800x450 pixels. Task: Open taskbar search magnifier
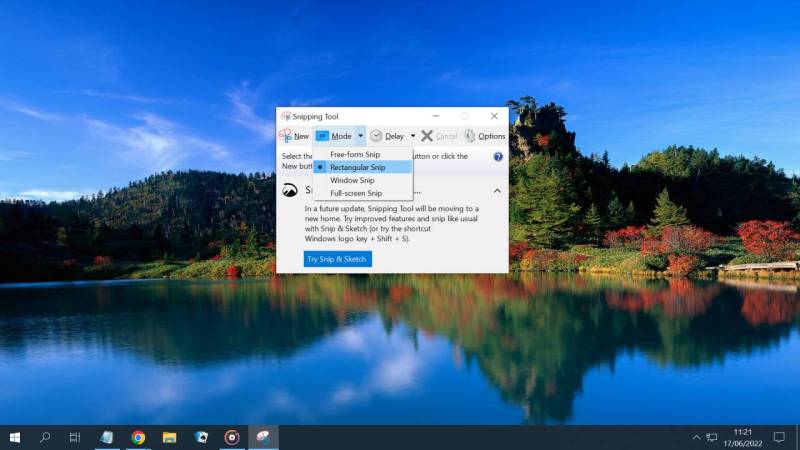click(45, 437)
